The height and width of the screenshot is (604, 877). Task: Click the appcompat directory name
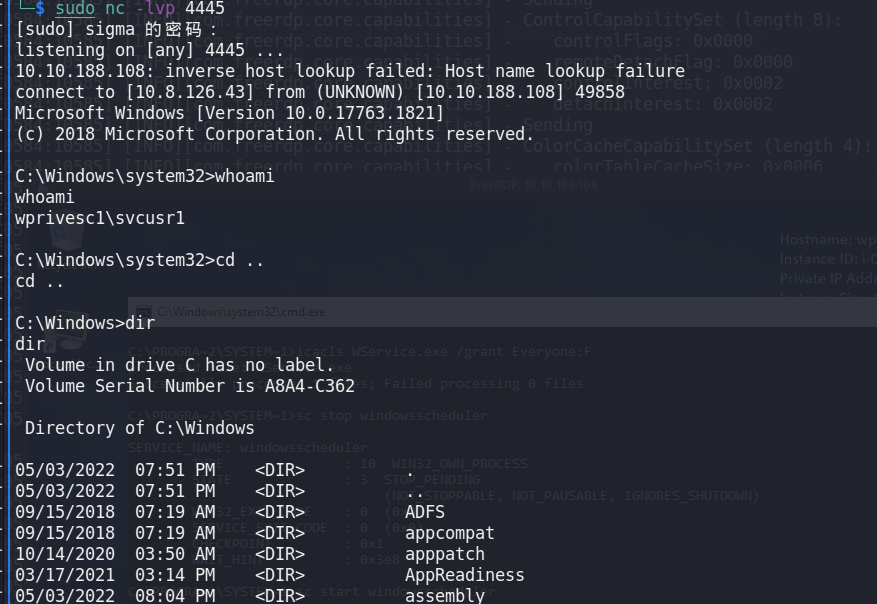click(450, 533)
